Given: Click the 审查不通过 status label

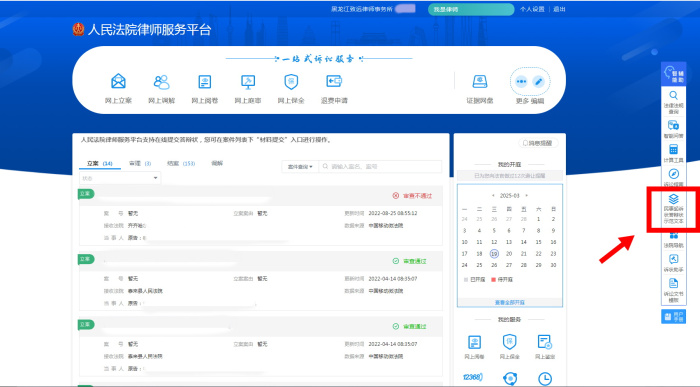Looking at the screenshot, I should point(412,196).
